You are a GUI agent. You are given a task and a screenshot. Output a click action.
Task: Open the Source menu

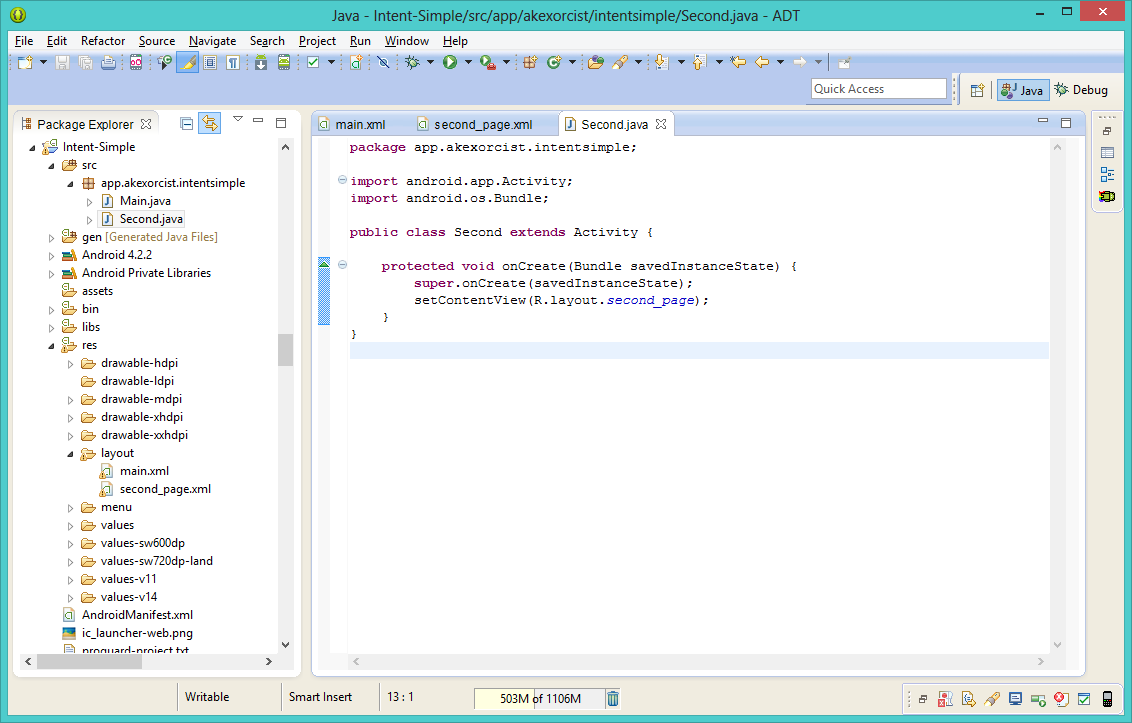click(157, 41)
